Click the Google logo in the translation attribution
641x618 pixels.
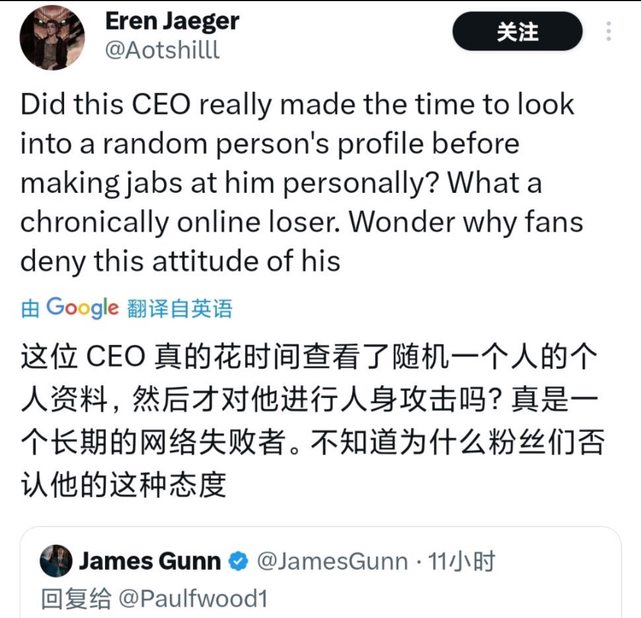(83, 308)
